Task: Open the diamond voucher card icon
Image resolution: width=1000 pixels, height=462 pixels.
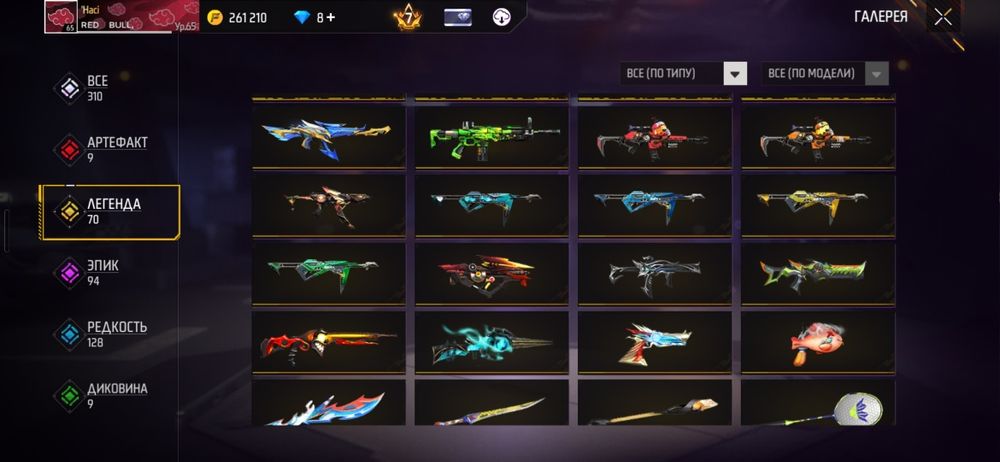Action: pyautogui.click(x=458, y=17)
